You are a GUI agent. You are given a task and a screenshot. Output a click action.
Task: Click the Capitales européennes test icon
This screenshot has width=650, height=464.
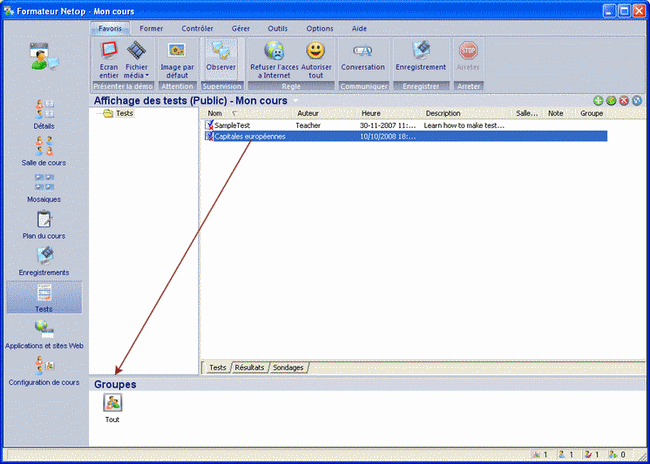point(209,136)
